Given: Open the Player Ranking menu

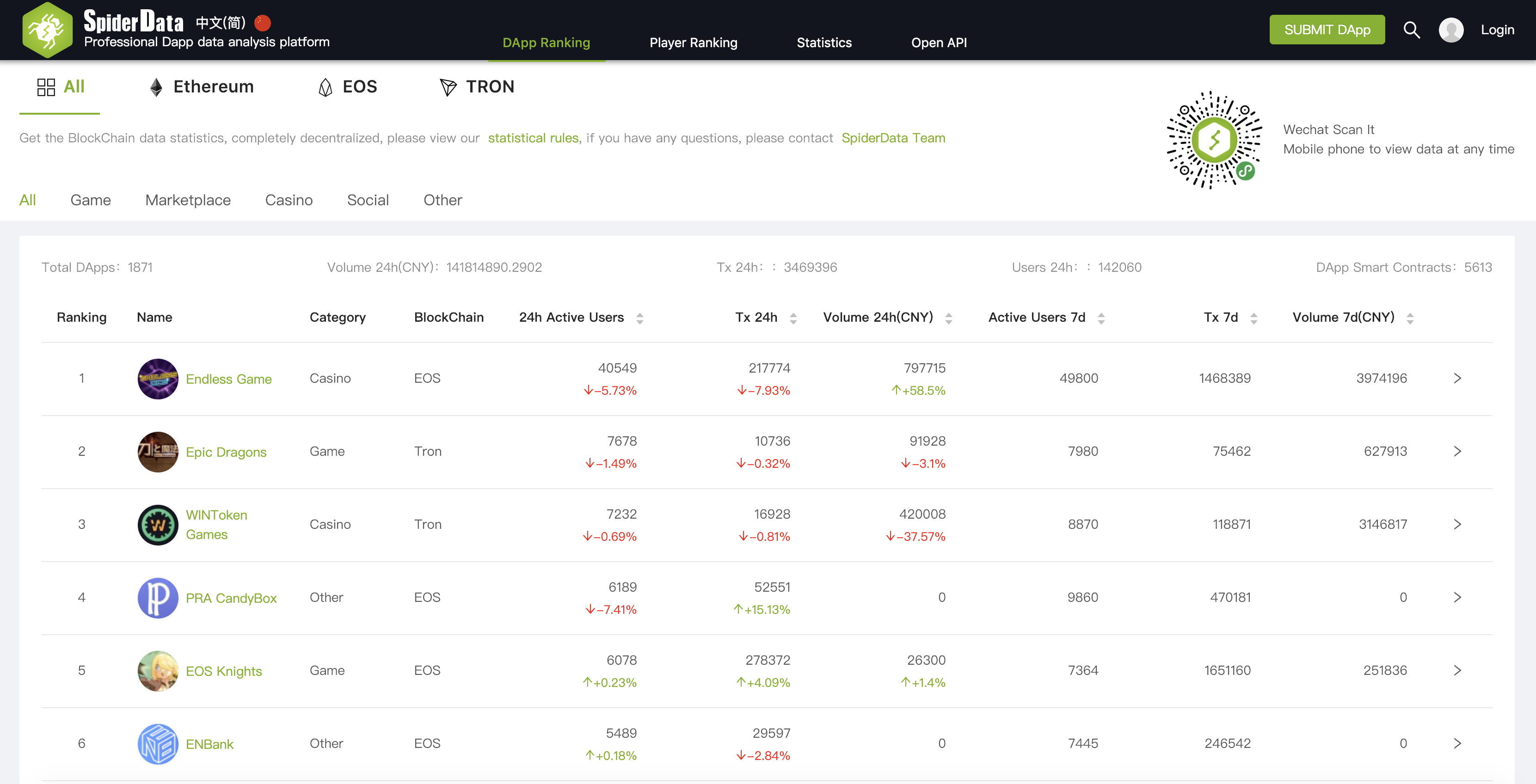Looking at the screenshot, I should click(x=693, y=43).
